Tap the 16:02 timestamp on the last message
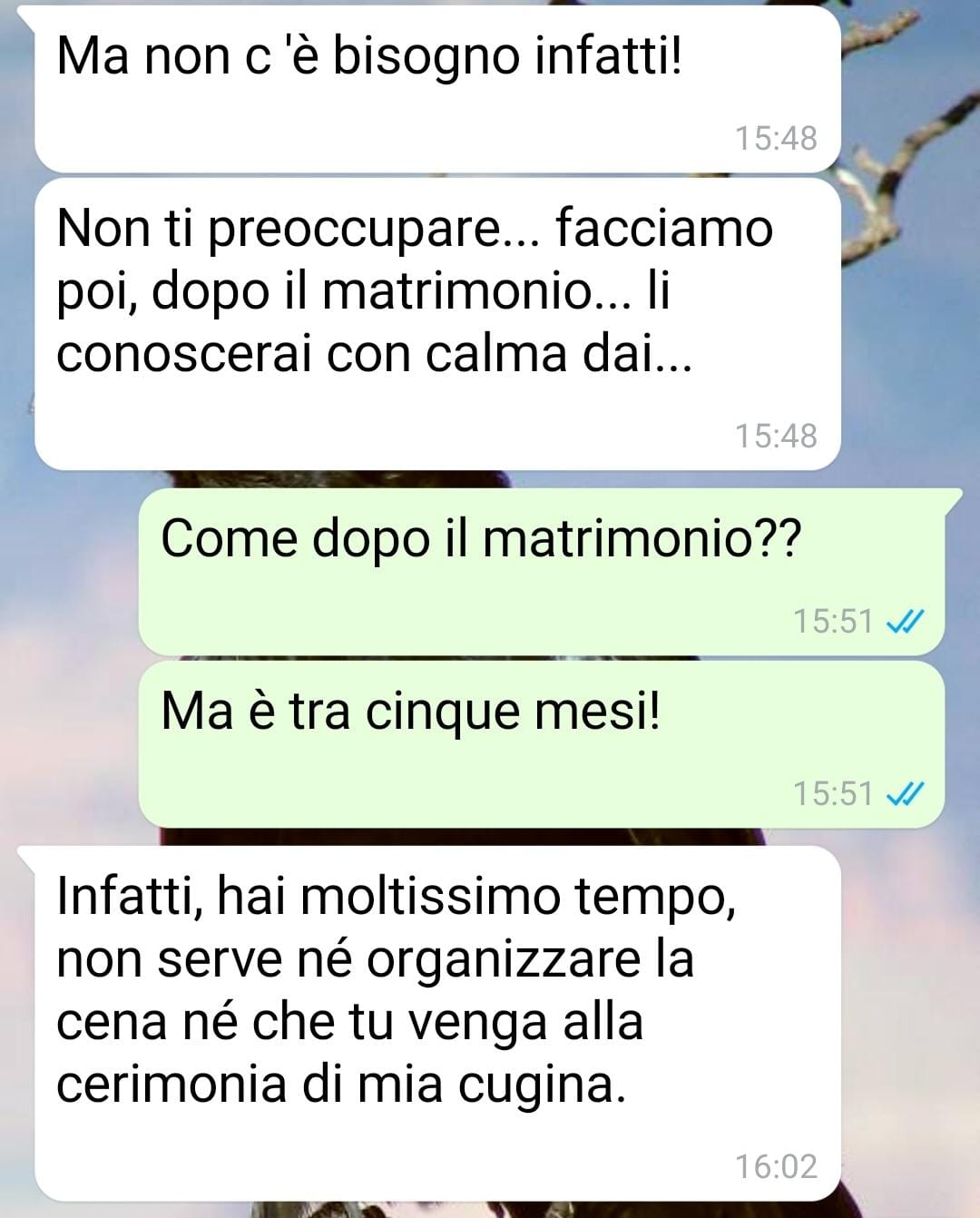This screenshot has width=980, height=1218. tap(776, 1166)
